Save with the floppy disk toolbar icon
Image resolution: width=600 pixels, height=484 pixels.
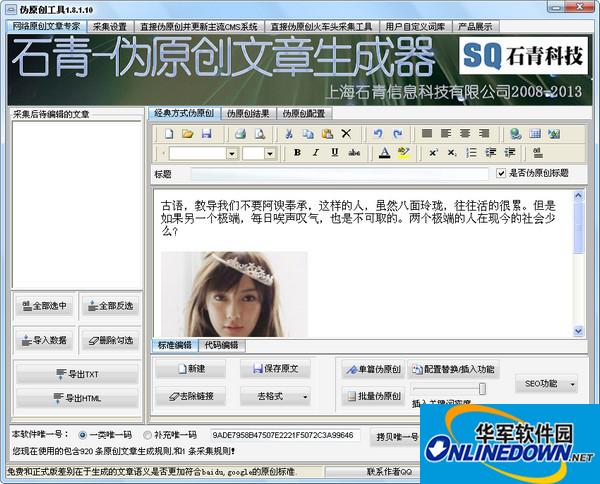coord(207,134)
